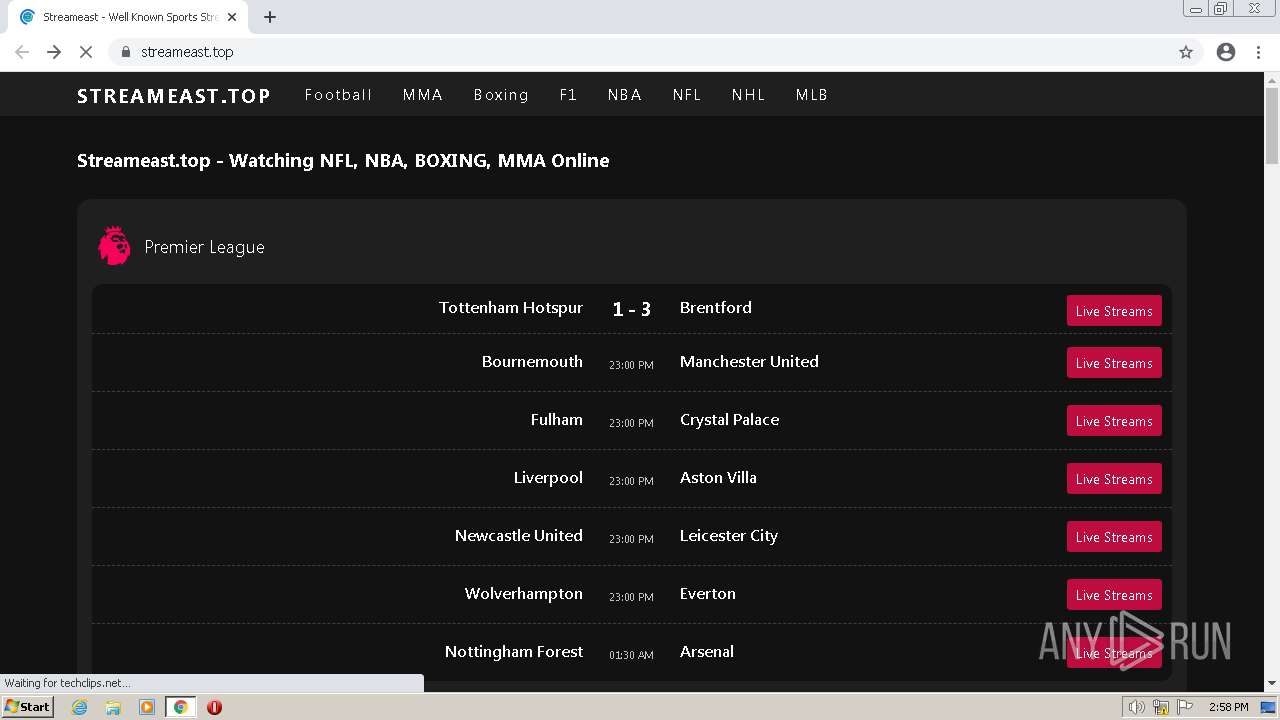Click the Nottingham Forest team name

[514, 652]
